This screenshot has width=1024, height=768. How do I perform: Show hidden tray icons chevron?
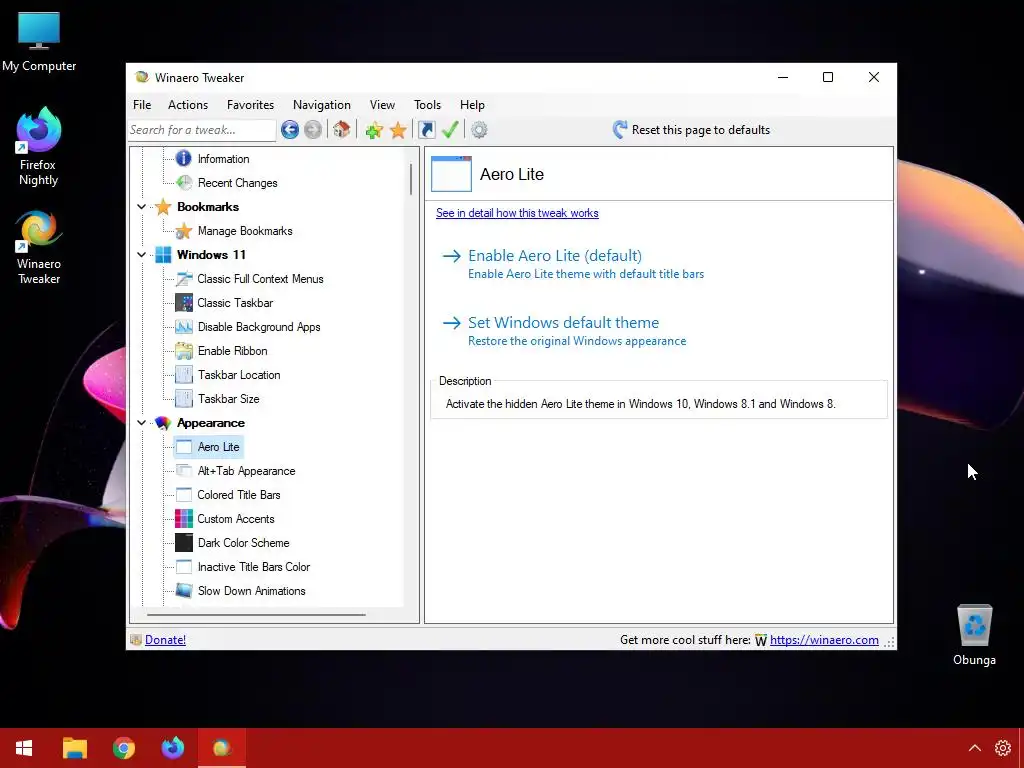click(974, 748)
